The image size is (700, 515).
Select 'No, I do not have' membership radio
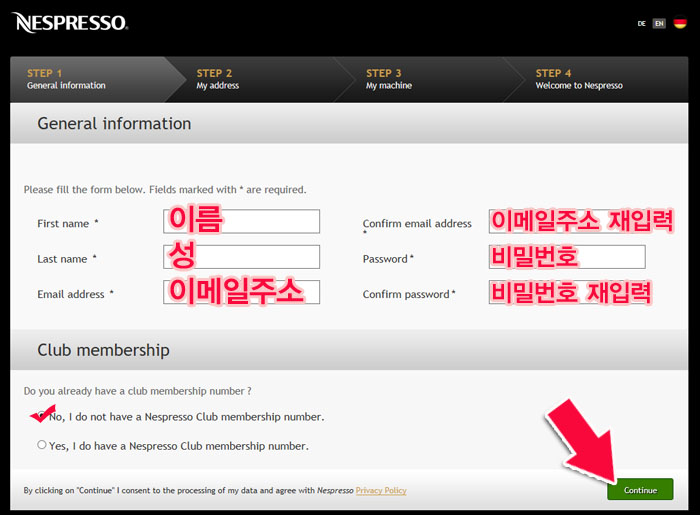42,415
